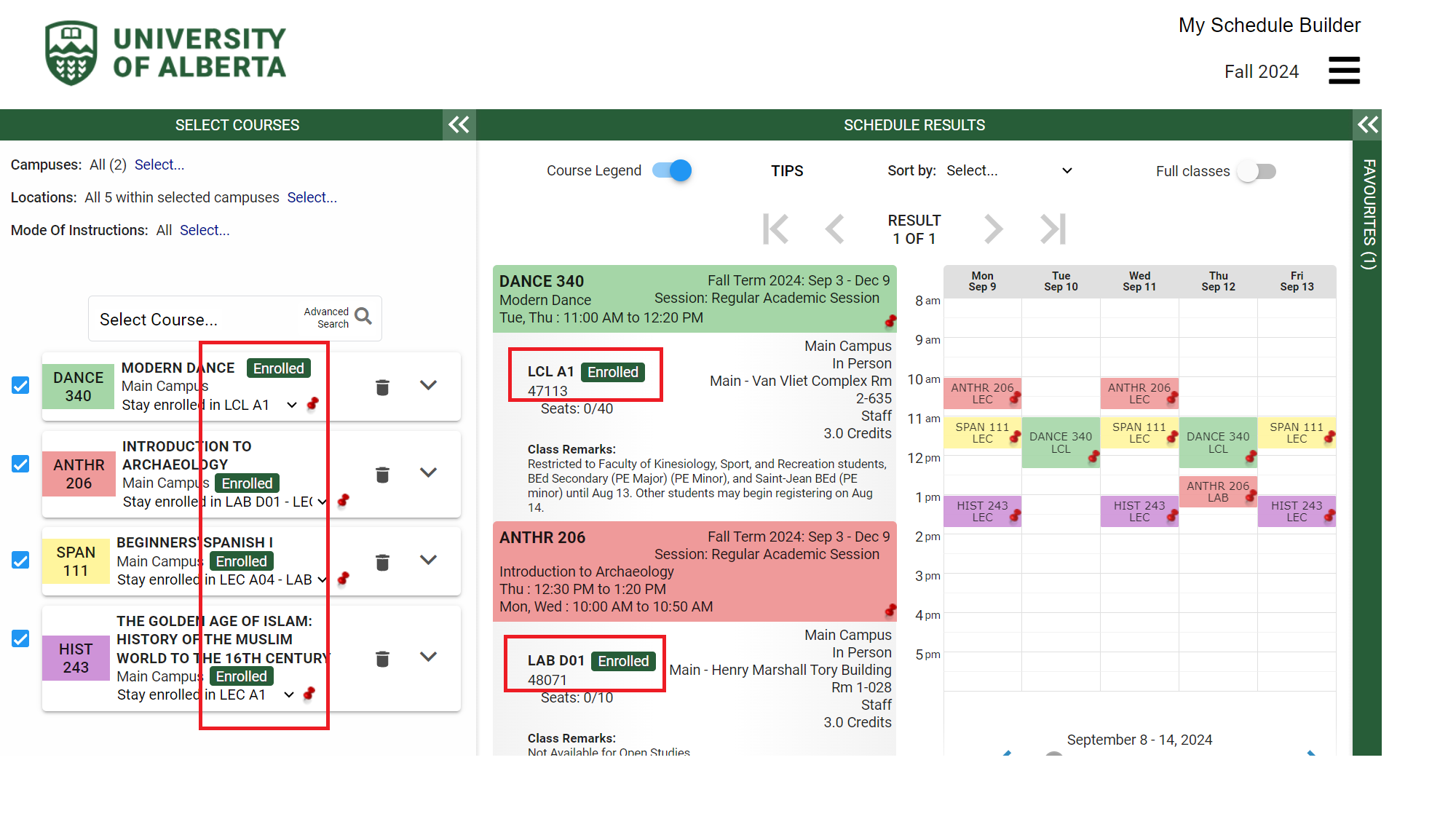The width and height of the screenshot is (1456, 819).
Task: Expand the ANTHR 206 course details chevron
Action: [x=428, y=472]
